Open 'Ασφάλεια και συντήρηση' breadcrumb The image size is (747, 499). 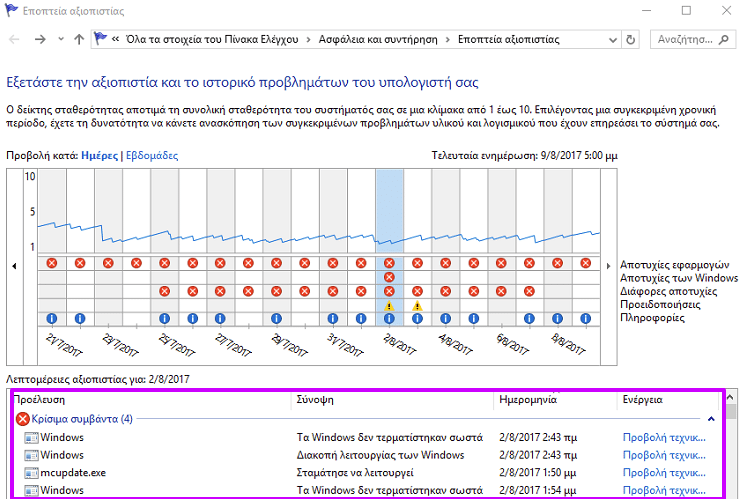tap(378, 40)
